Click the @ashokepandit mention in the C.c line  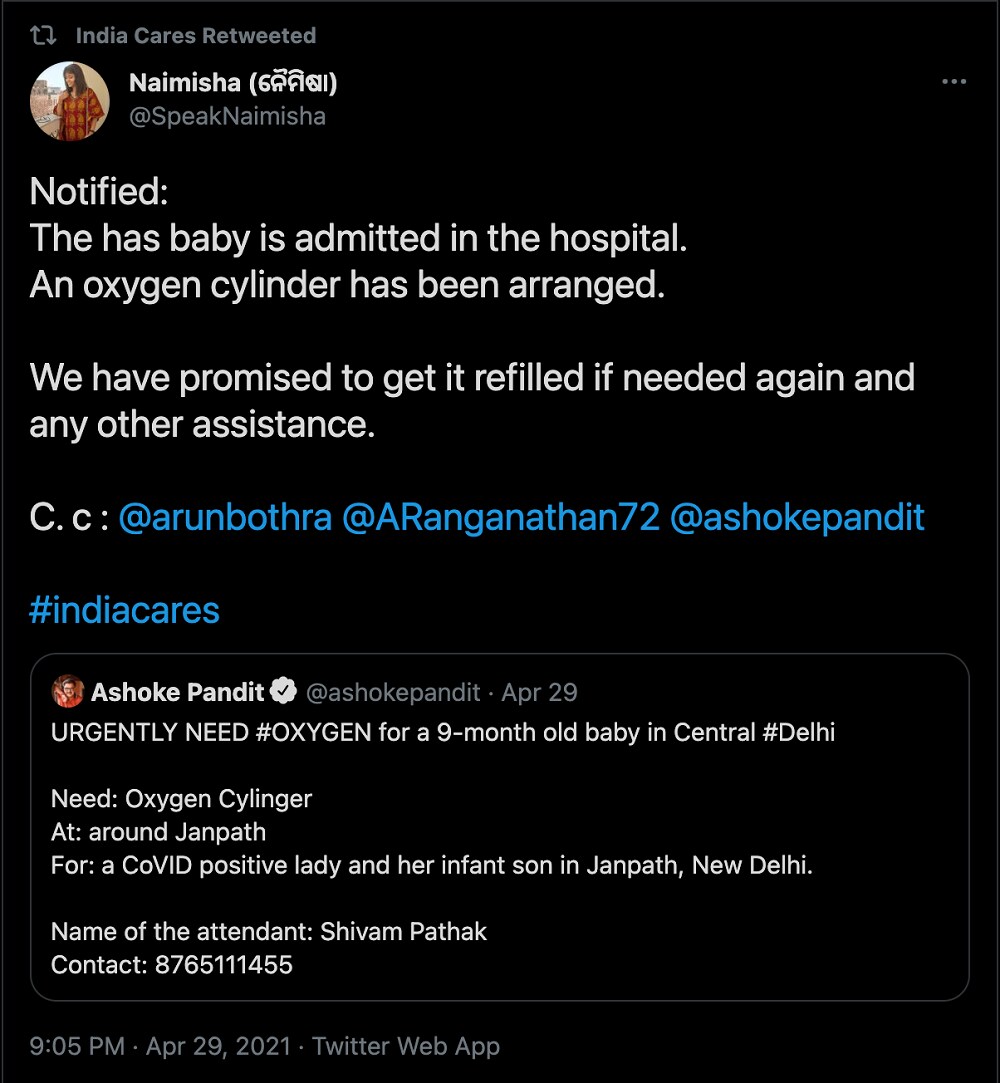(x=797, y=517)
